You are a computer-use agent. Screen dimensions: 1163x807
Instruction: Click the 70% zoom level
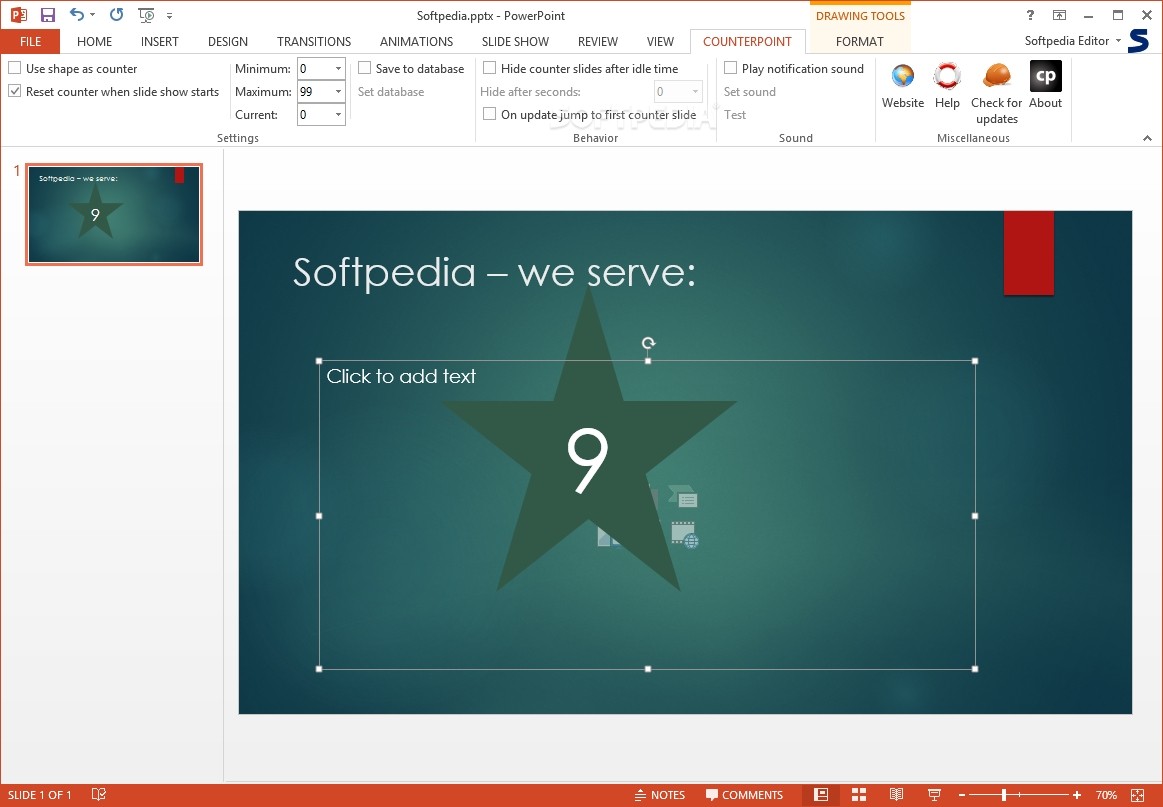pyautogui.click(x=1106, y=795)
